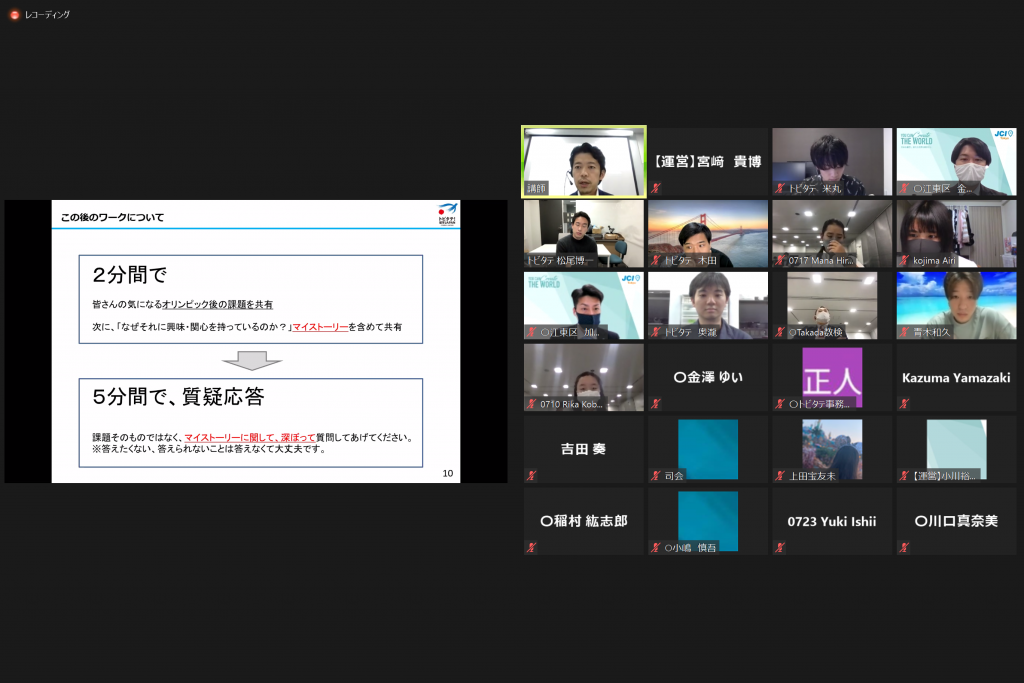This screenshot has height=683, width=1024.
Task: Select the Golden Gate background 木田 tile
Action: click(x=708, y=233)
